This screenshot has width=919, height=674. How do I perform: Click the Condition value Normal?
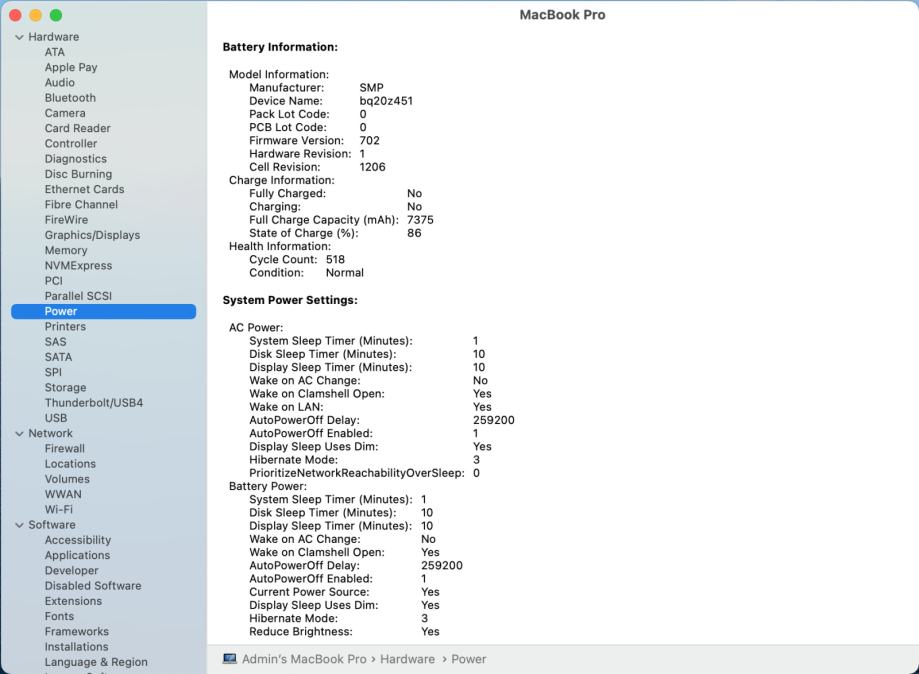click(x=345, y=273)
